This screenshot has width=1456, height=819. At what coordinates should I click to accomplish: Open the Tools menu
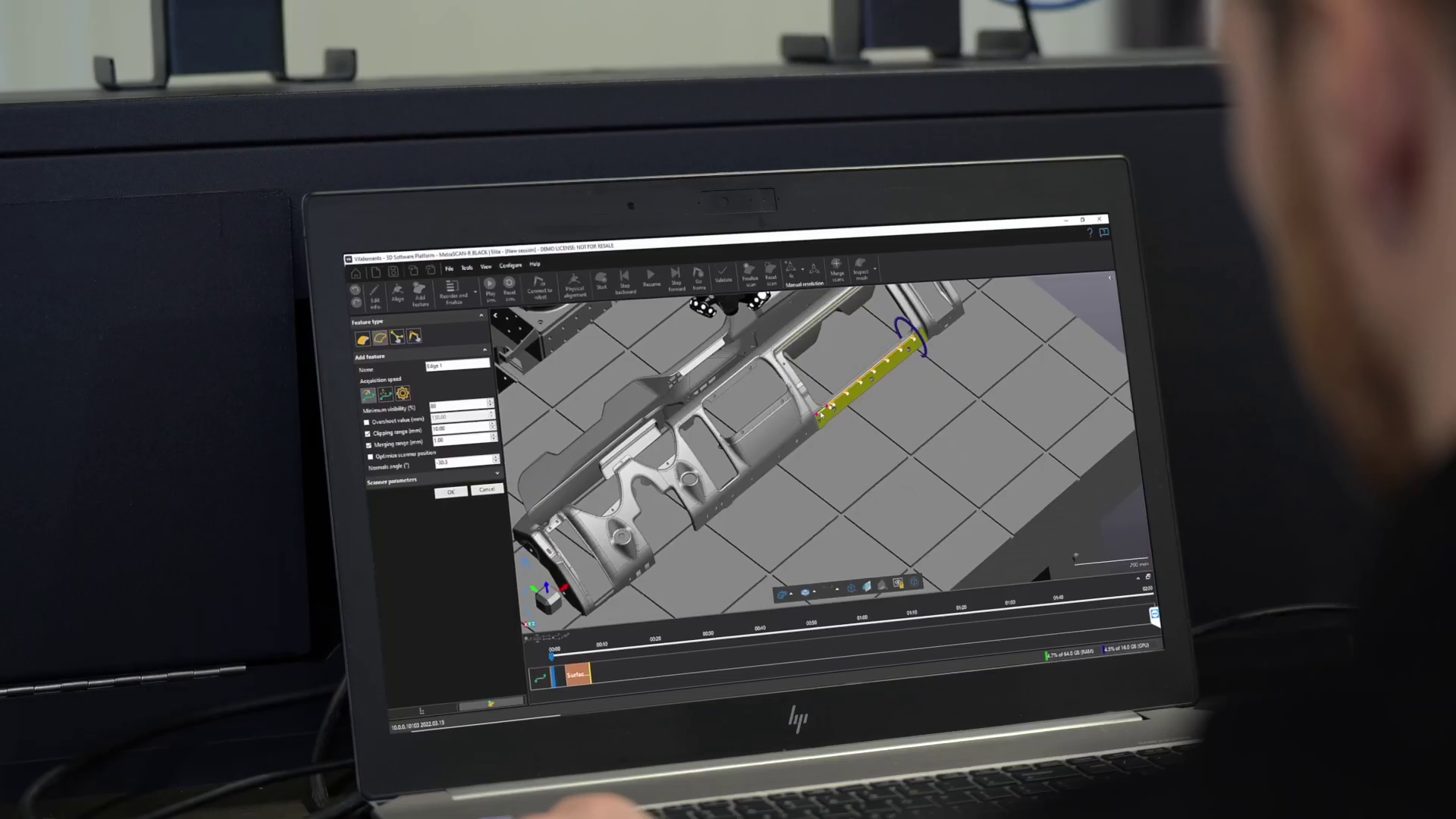pos(466,268)
